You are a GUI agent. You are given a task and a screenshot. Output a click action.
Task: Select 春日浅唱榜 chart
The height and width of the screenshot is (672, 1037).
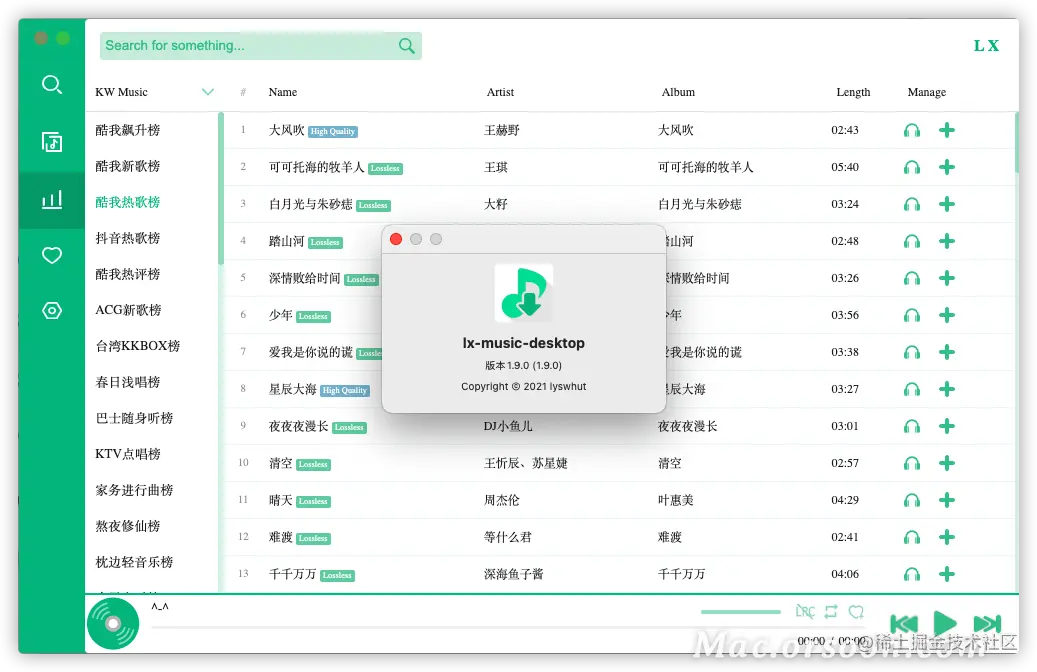point(128,382)
